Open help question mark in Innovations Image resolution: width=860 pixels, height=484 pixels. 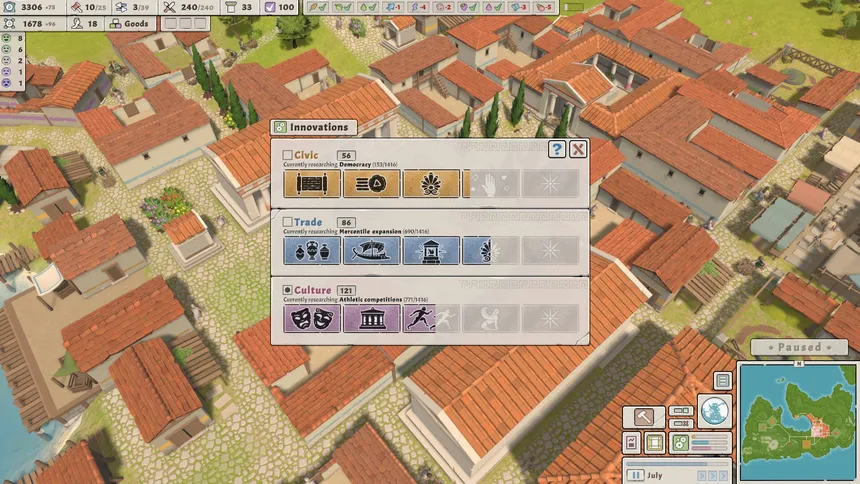[557, 149]
